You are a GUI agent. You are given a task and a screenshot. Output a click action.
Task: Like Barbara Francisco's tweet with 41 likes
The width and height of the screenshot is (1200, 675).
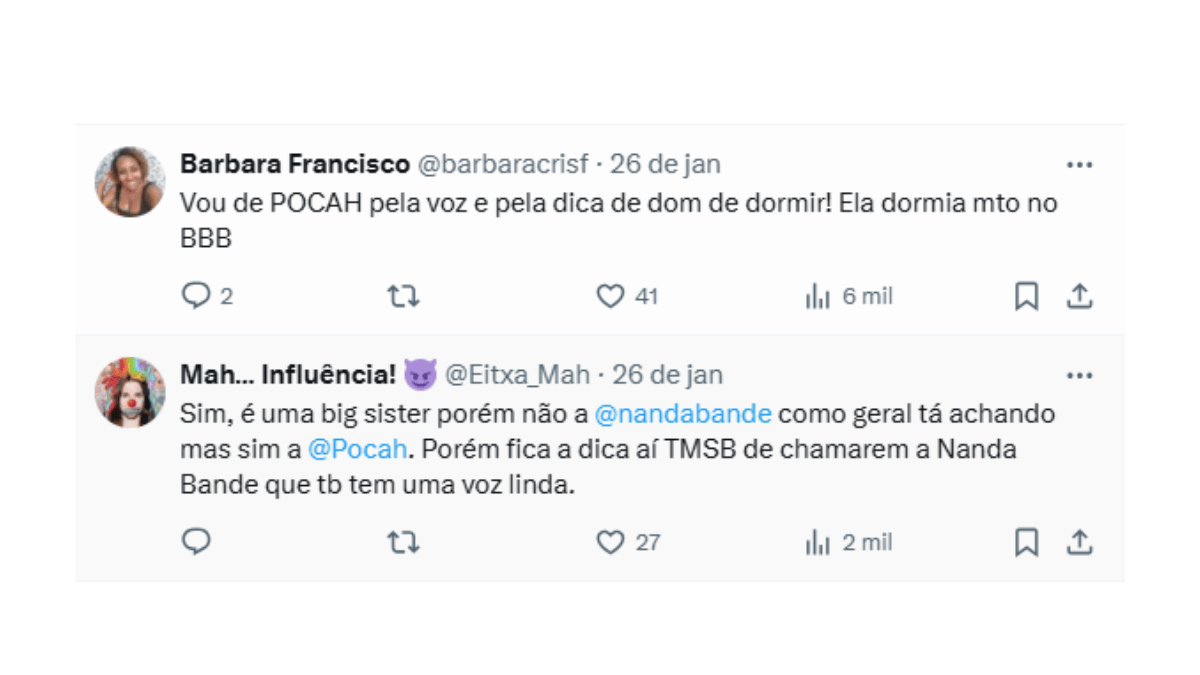coord(613,296)
